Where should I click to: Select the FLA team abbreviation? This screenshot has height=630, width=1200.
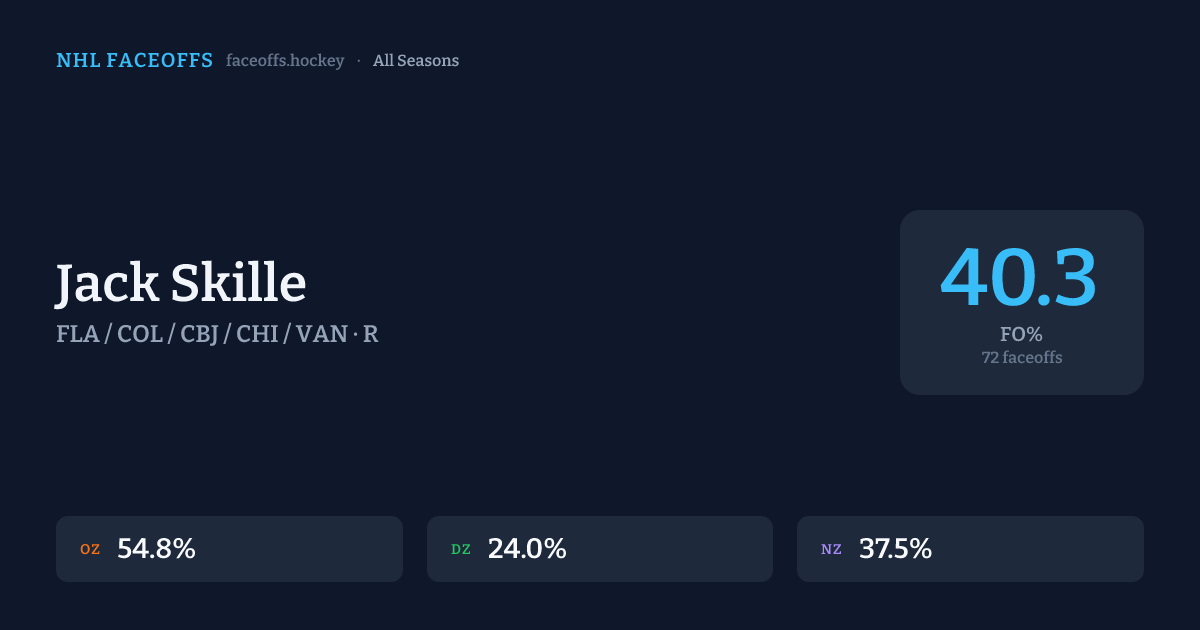pyautogui.click(x=77, y=334)
